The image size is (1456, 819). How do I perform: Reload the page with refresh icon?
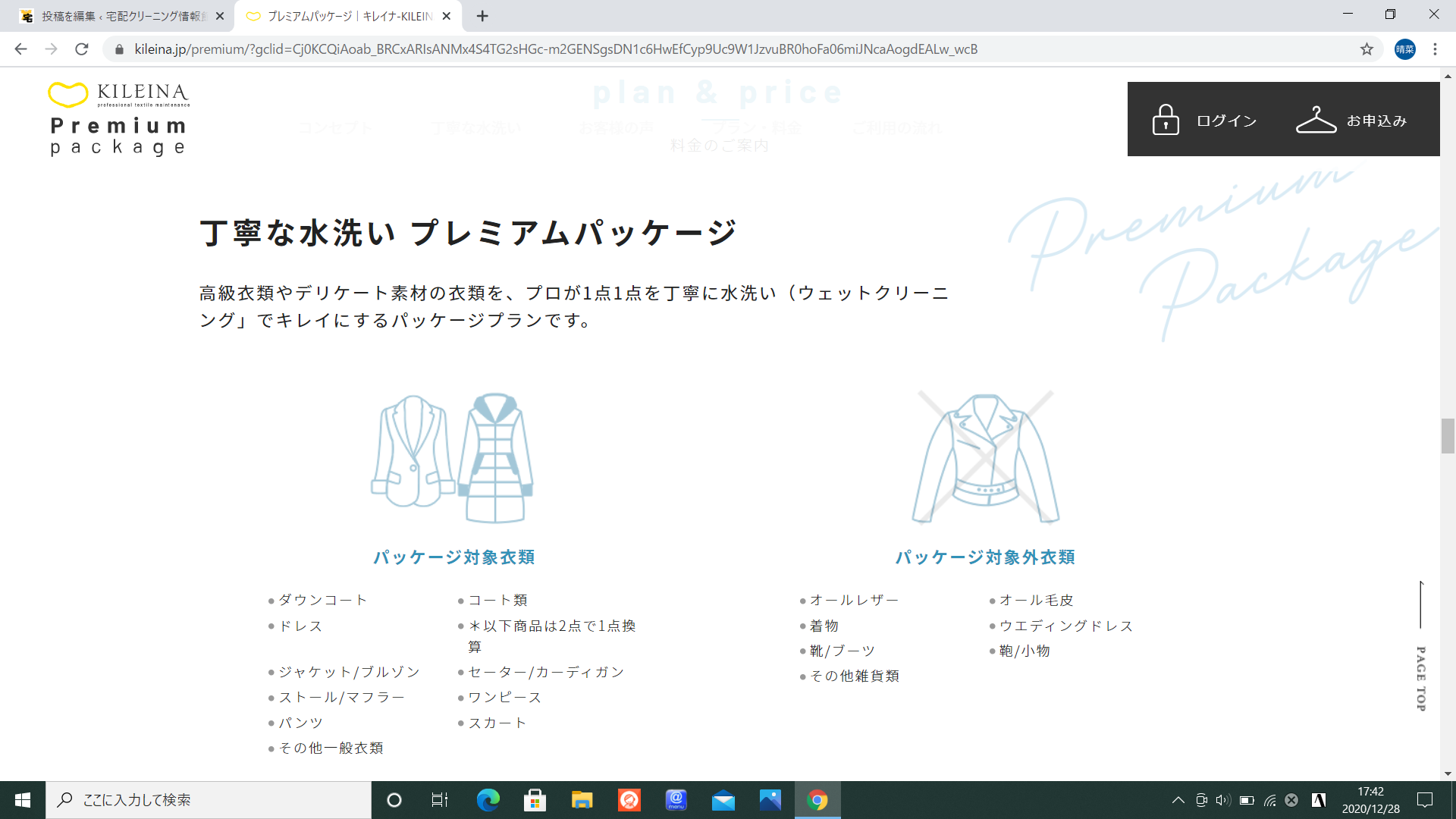click(x=82, y=49)
